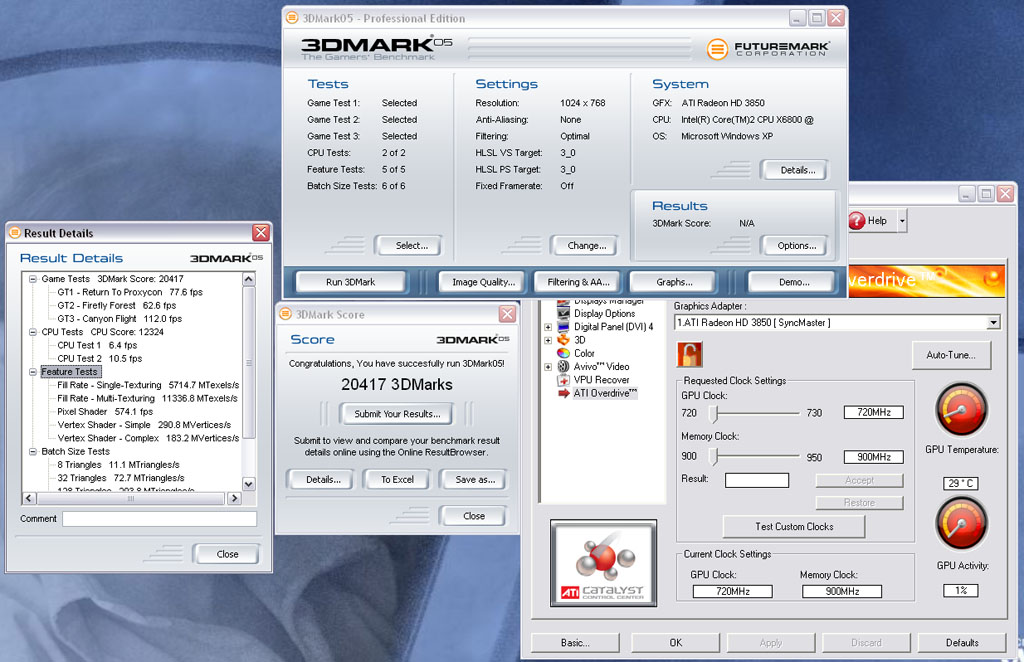Export the score with To Excel
The height and width of the screenshot is (662, 1024).
397,479
